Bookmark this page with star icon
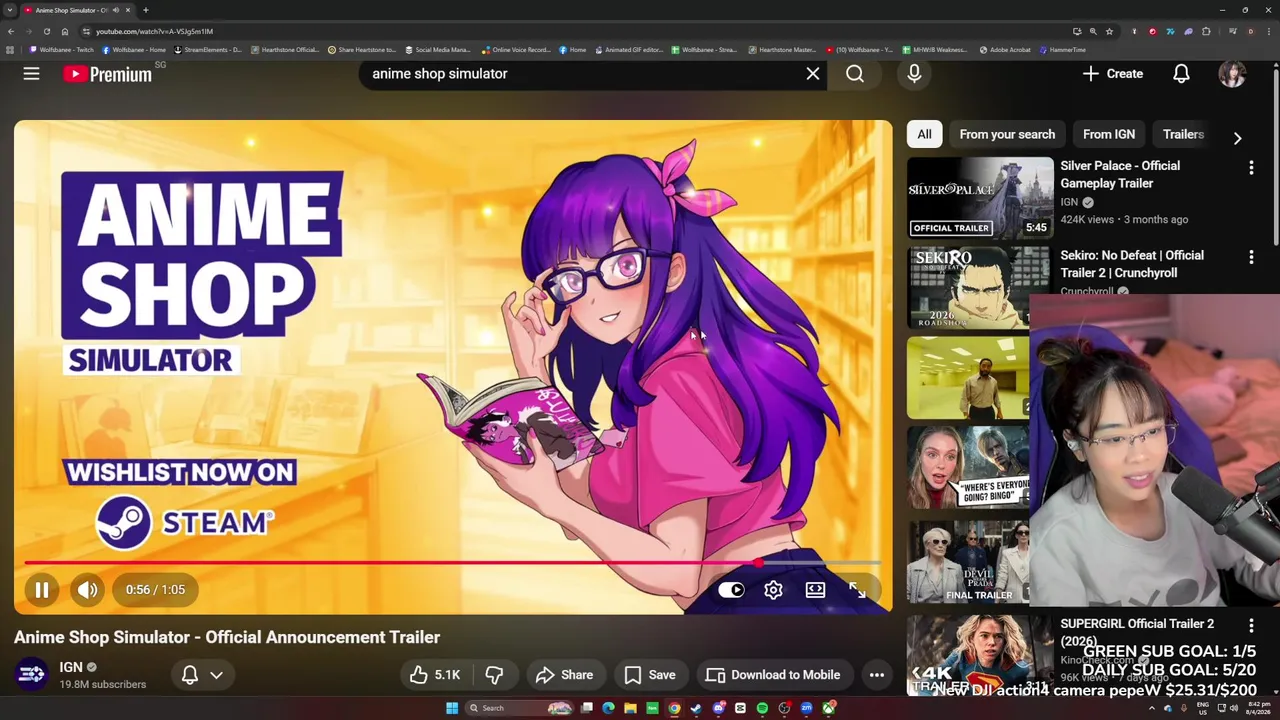The height and width of the screenshot is (720, 1280). (x=1109, y=31)
